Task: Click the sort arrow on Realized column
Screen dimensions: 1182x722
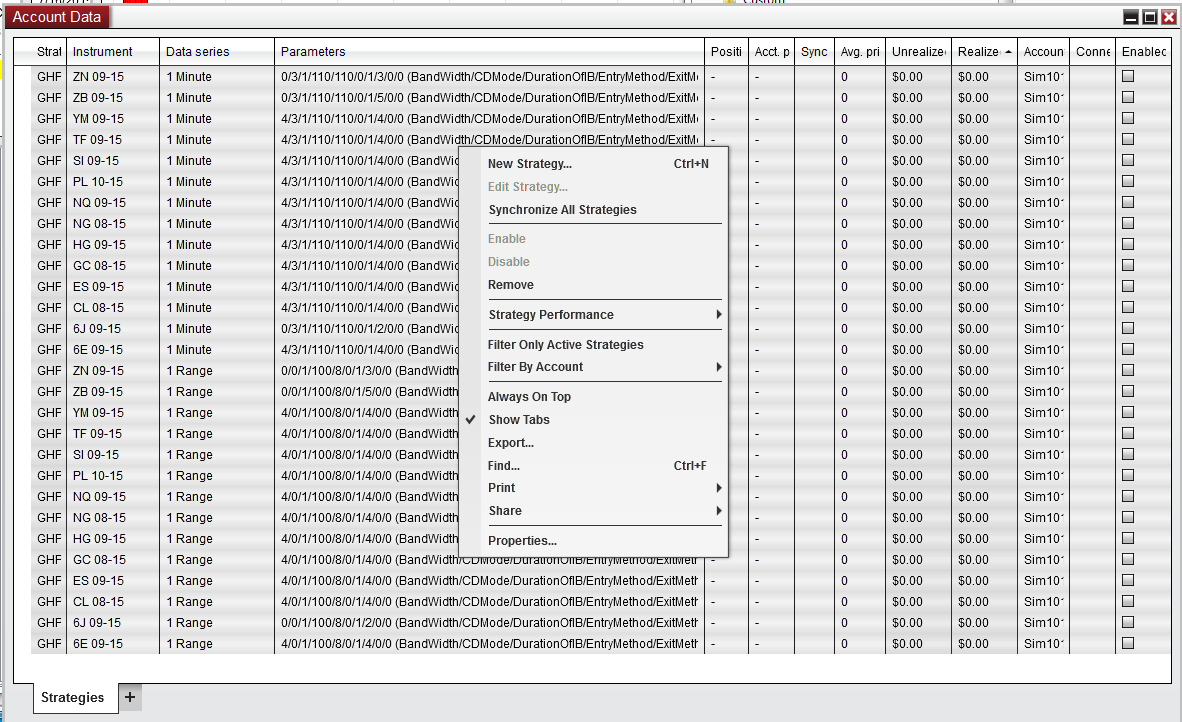Action: coord(1008,51)
